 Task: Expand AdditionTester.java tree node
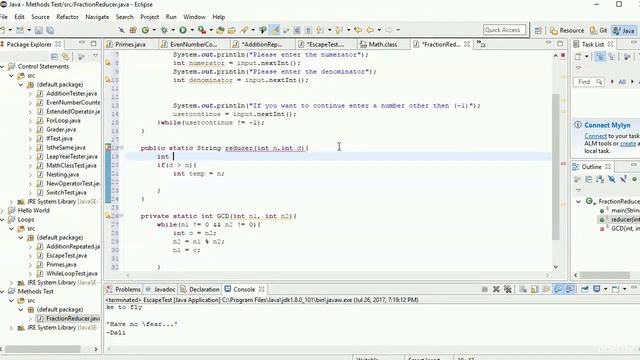point(31,93)
